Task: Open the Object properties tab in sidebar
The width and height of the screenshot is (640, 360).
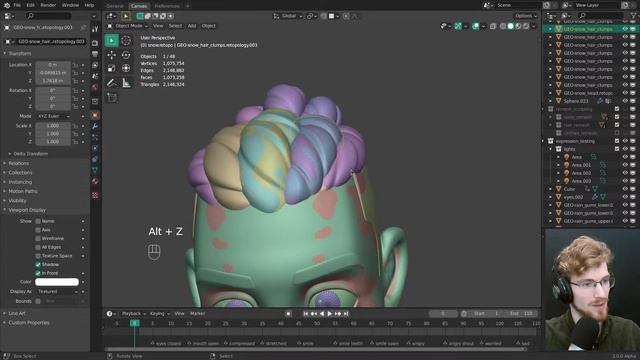Action: (x=95, y=116)
